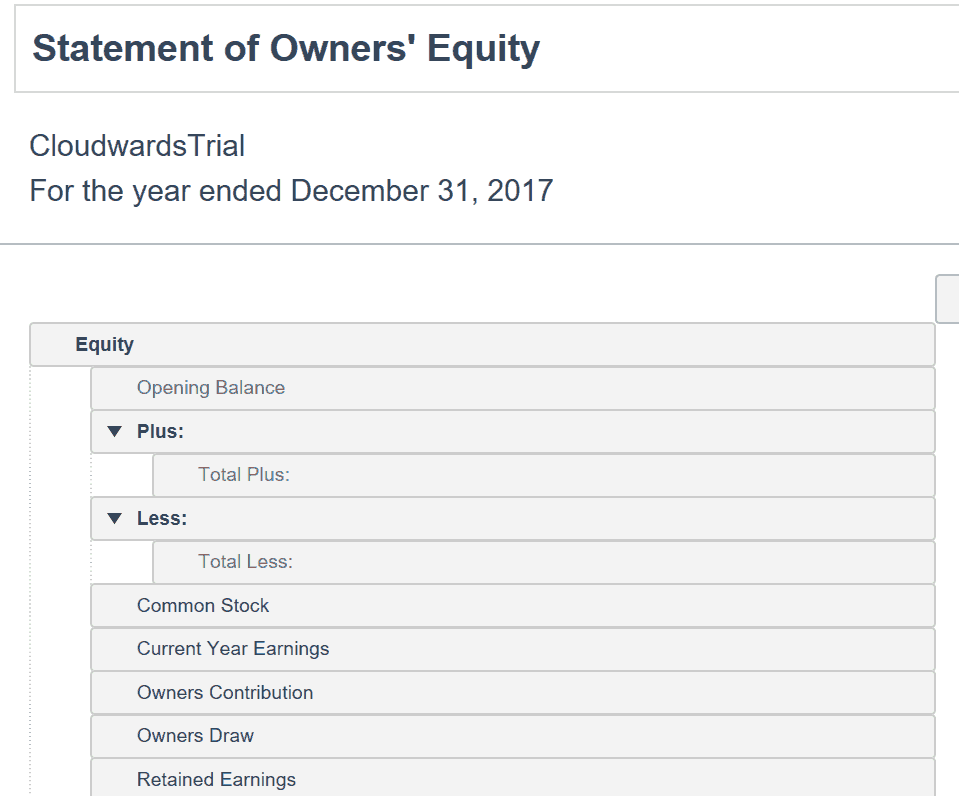Select the Owners Contribution row

(x=513, y=692)
